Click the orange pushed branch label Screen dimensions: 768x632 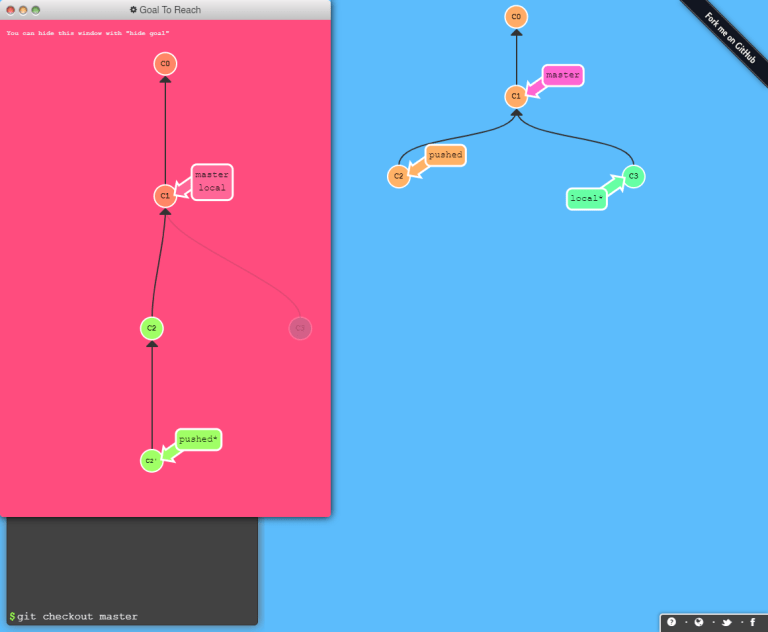pos(445,156)
